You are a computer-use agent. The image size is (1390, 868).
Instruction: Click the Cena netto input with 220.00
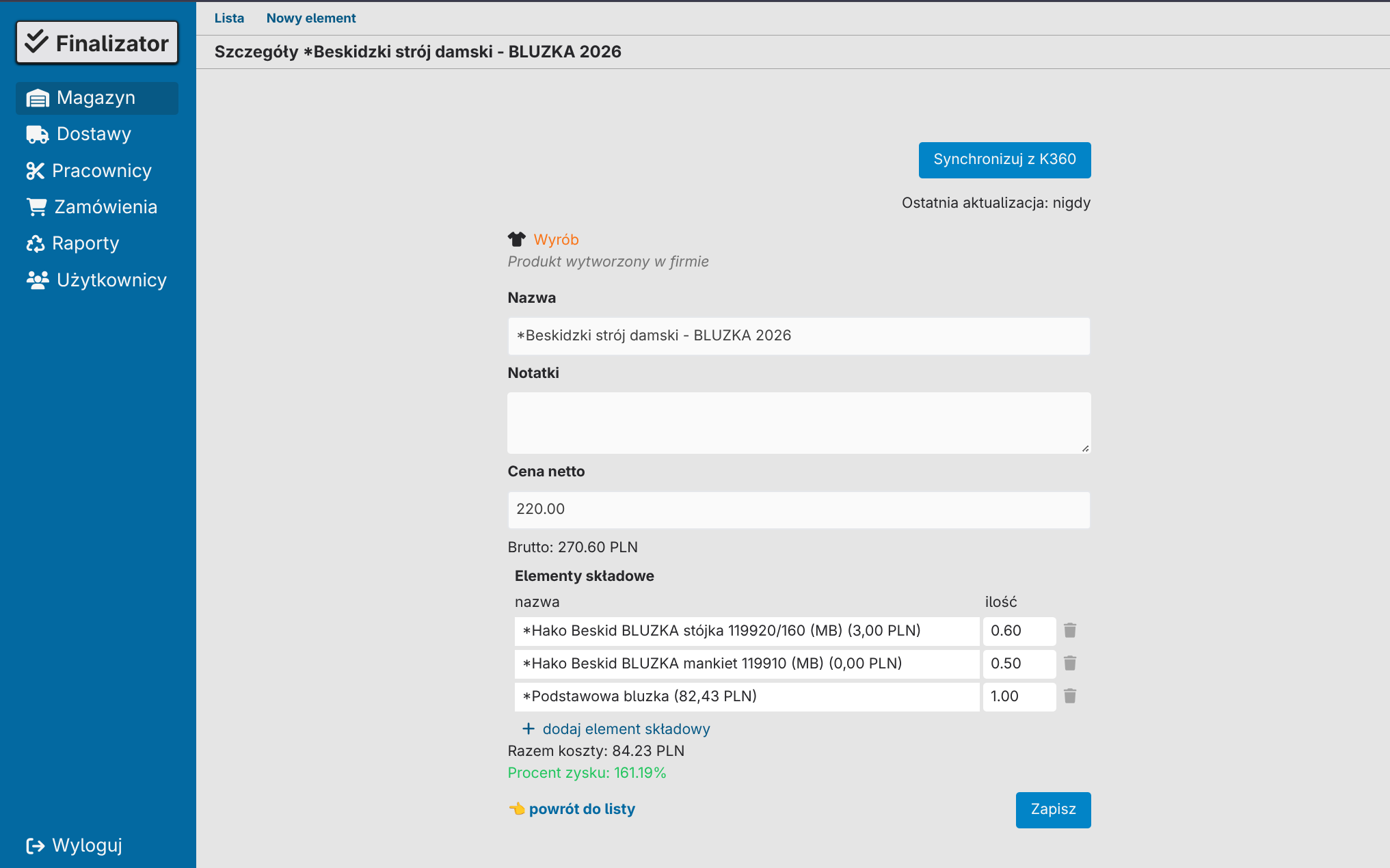point(799,510)
